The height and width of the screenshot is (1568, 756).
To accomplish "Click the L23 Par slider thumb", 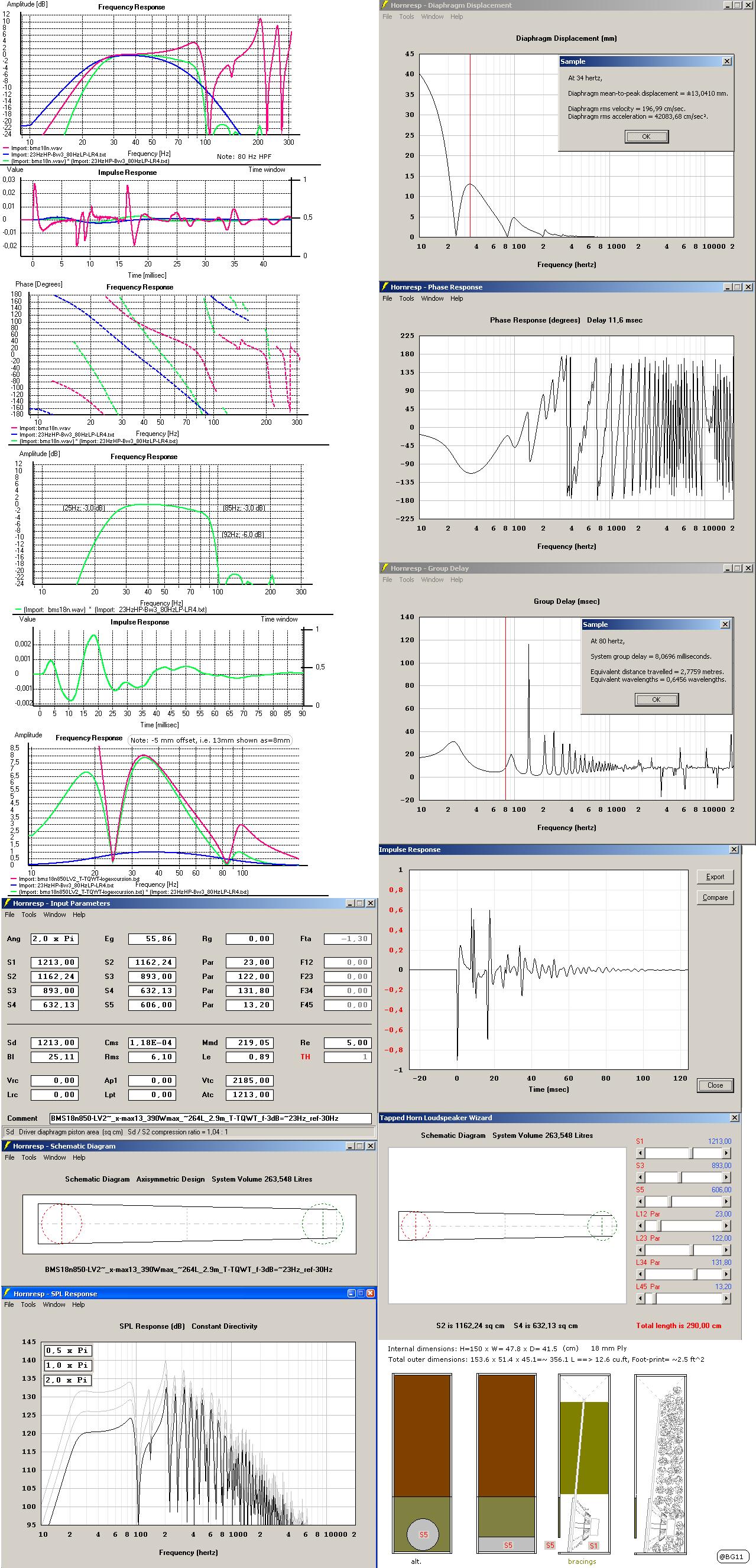I will coord(691,1250).
